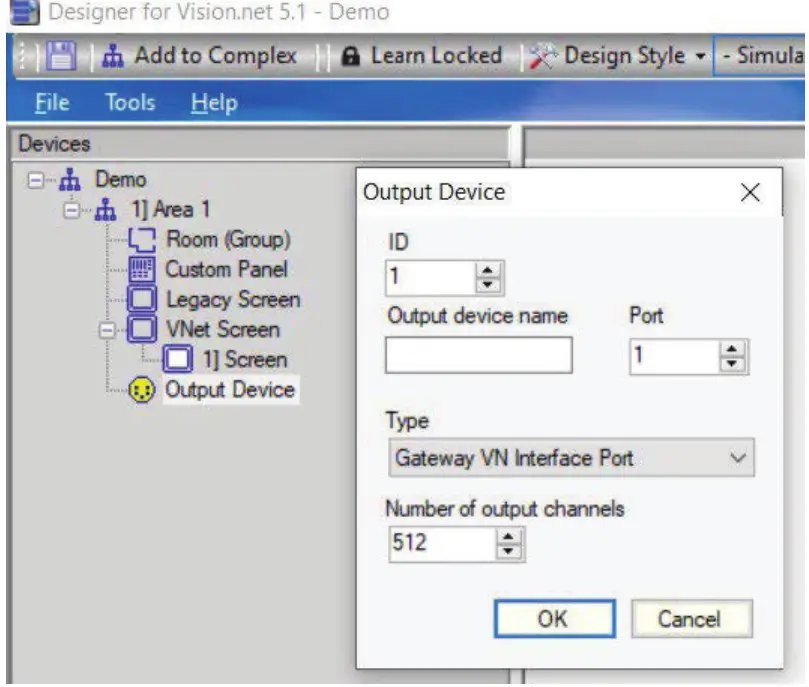809x687 pixels.
Task: Click the Output device name field
Action: click(479, 355)
